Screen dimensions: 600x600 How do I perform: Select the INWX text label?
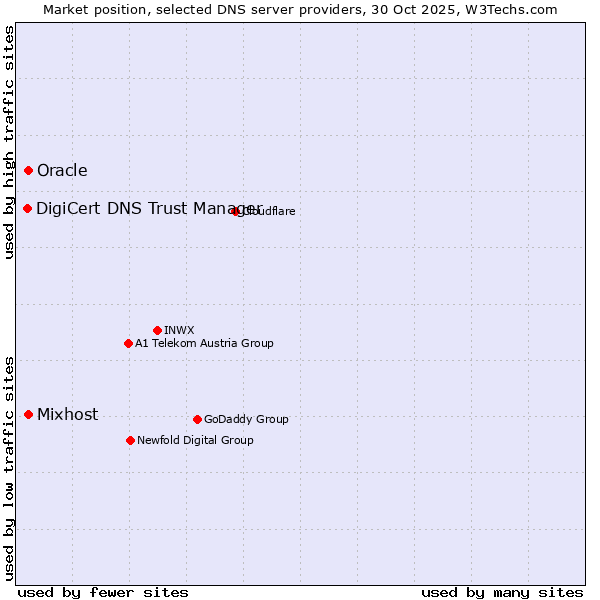coord(179,330)
